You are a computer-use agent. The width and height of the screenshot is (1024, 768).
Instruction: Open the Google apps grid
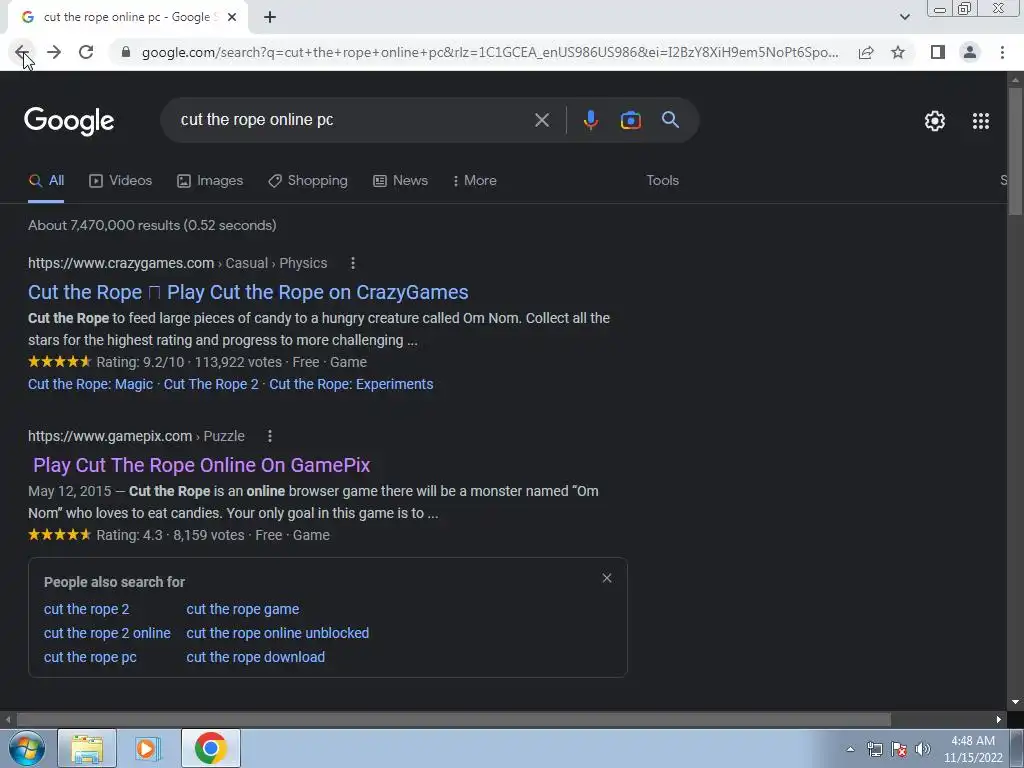[981, 121]
